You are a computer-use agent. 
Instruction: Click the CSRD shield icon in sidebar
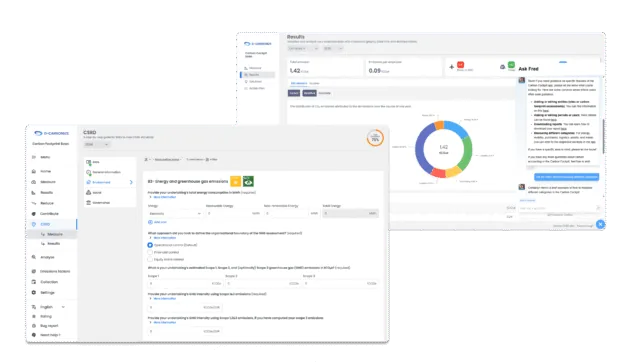point(34,224)
